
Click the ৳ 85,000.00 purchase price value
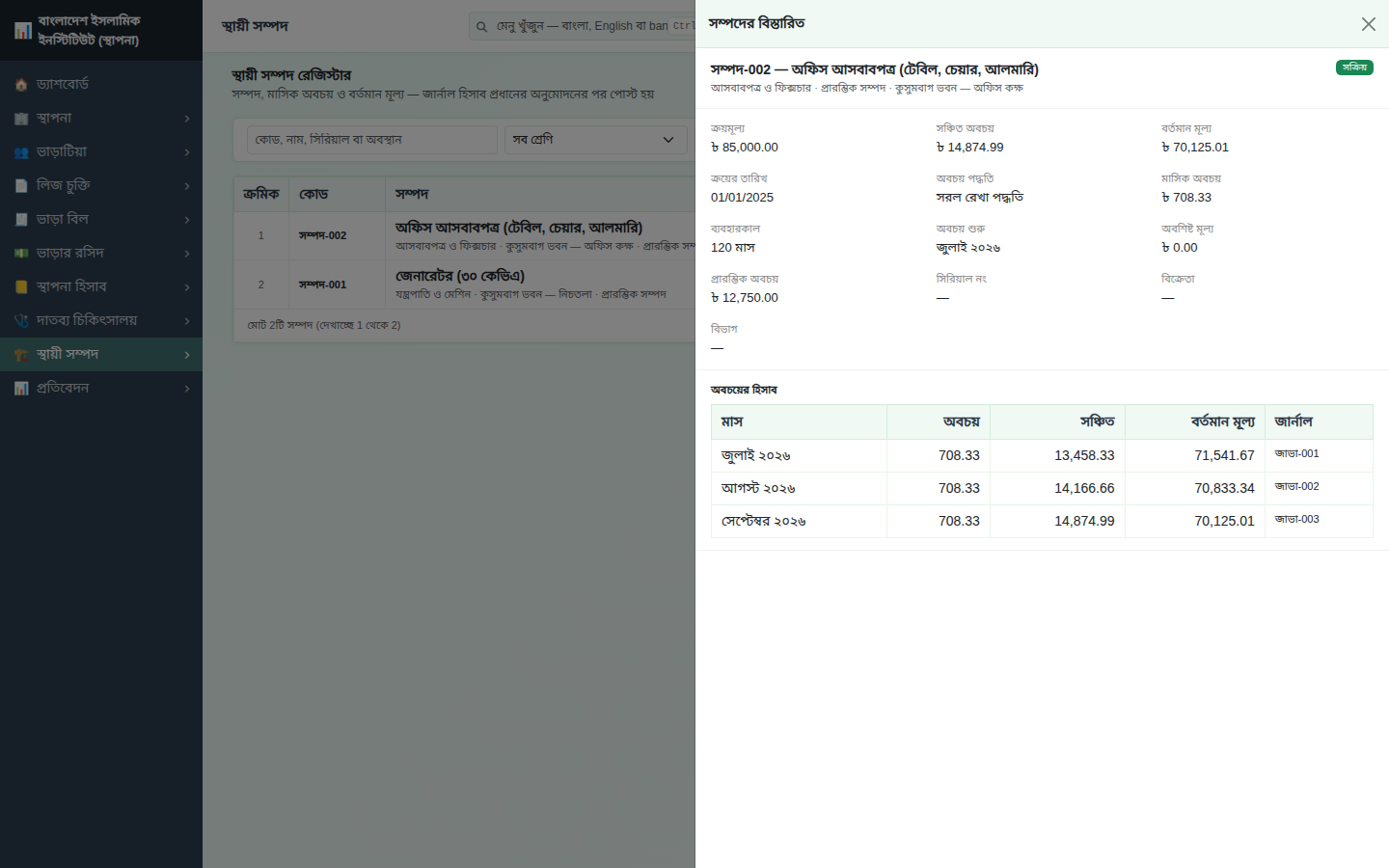click(745, 148)
